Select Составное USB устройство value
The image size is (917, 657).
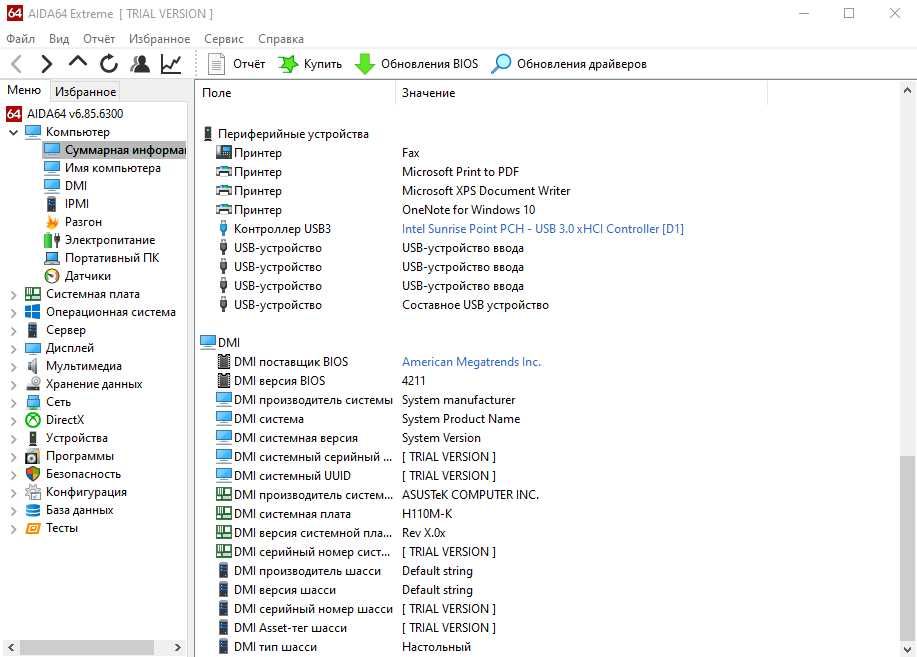pos(475,305)
